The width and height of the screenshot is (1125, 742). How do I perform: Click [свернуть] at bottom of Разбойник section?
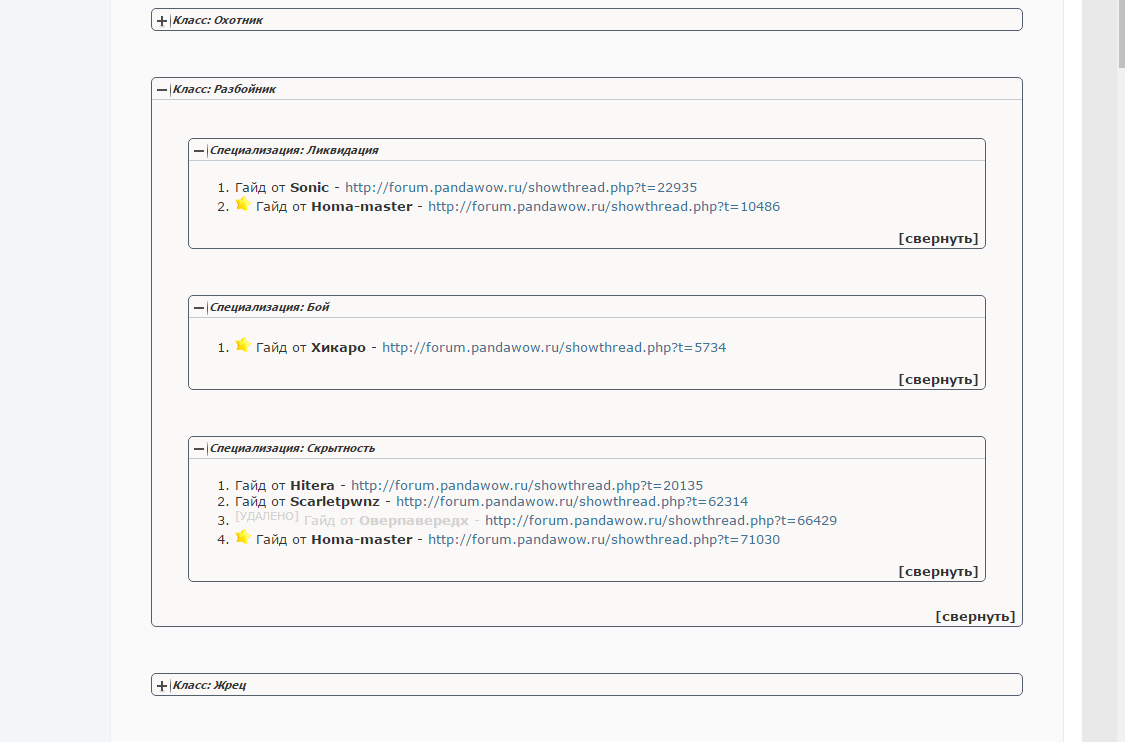coord(975,617)
